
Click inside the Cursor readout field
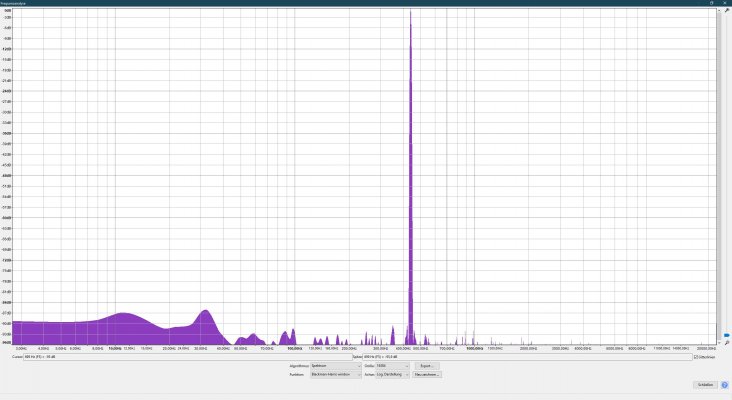point(188,357)
